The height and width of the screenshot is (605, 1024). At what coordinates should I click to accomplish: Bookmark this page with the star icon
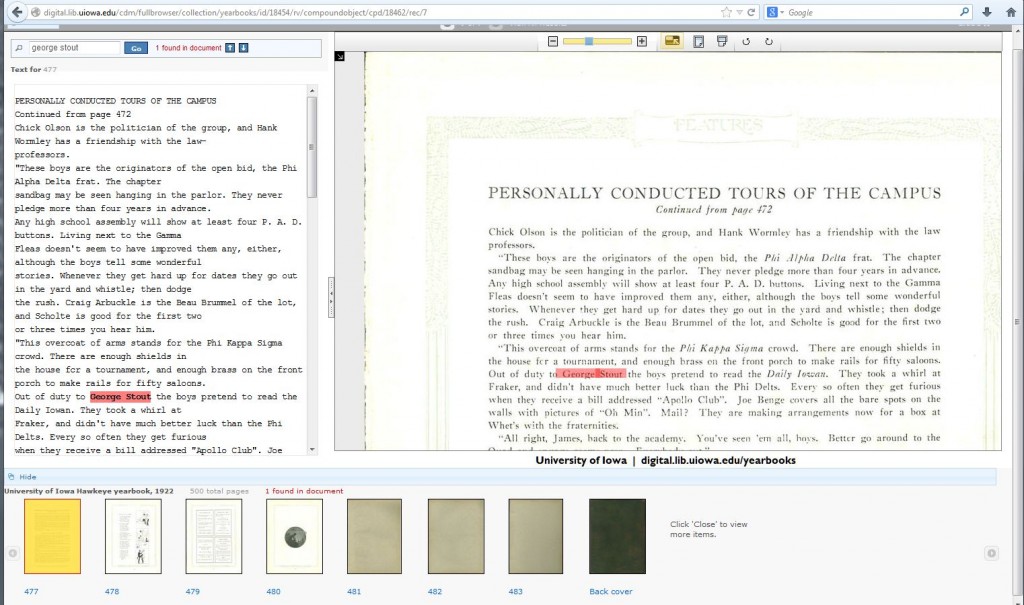(726, 12)
